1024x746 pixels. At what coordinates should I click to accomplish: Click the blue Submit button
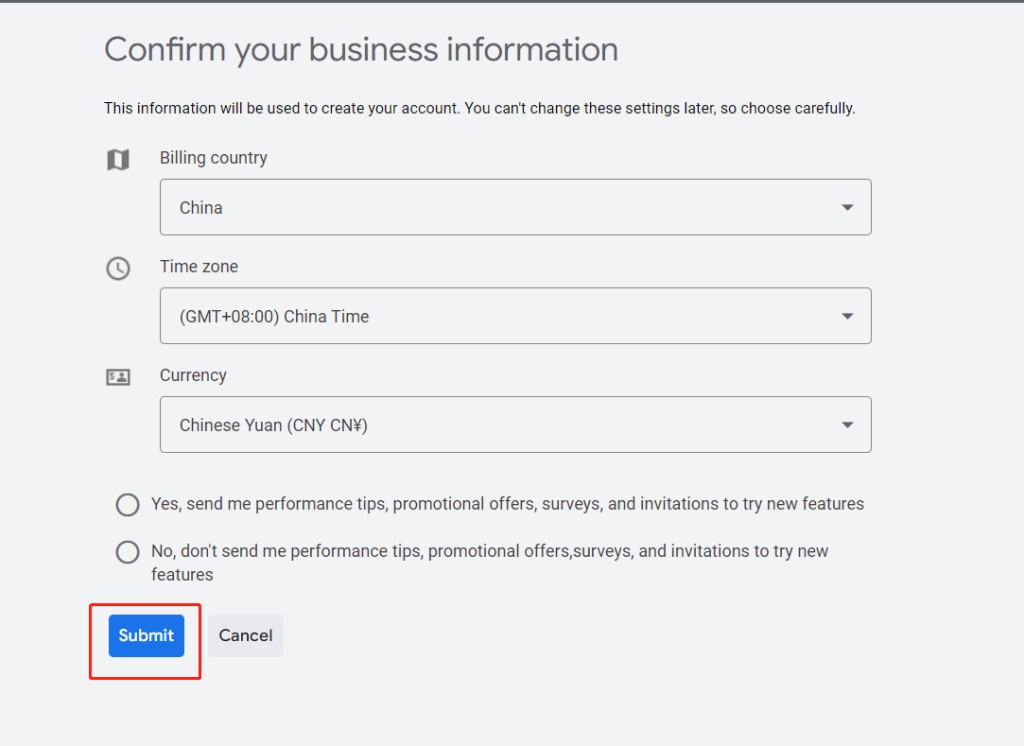click(x=146, y=636)
